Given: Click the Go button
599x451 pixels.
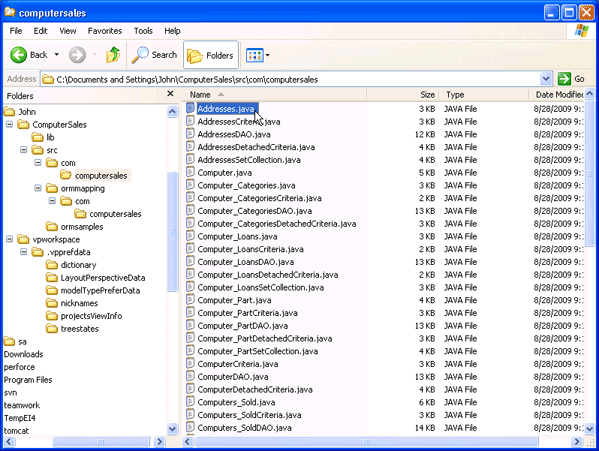Looking at the screenshot, I should (571, 79).
